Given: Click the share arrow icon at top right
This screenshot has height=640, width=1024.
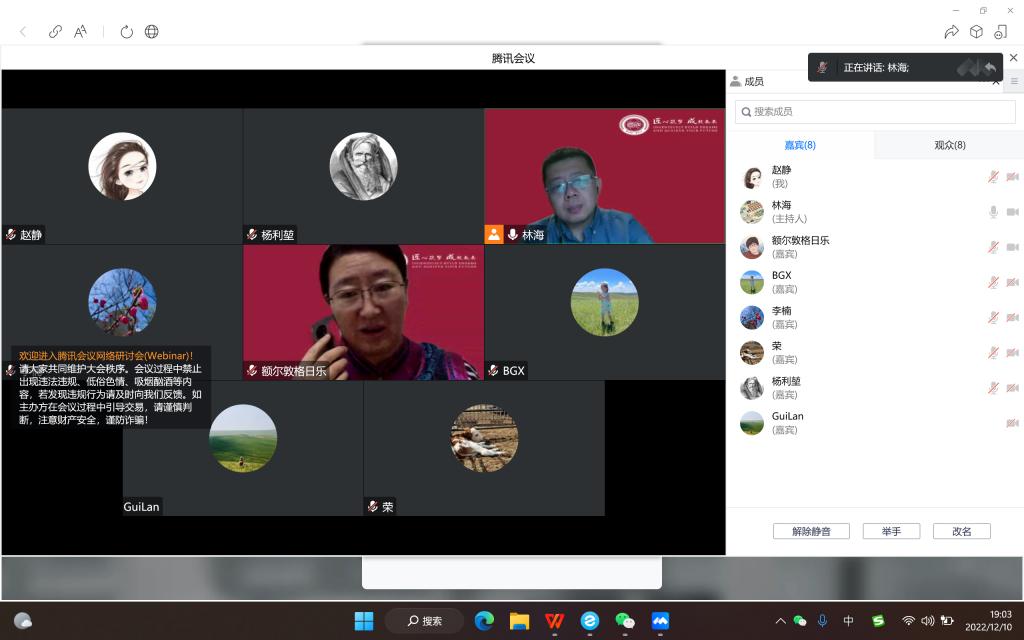Looking at the screenshot, I should point(952,32).
